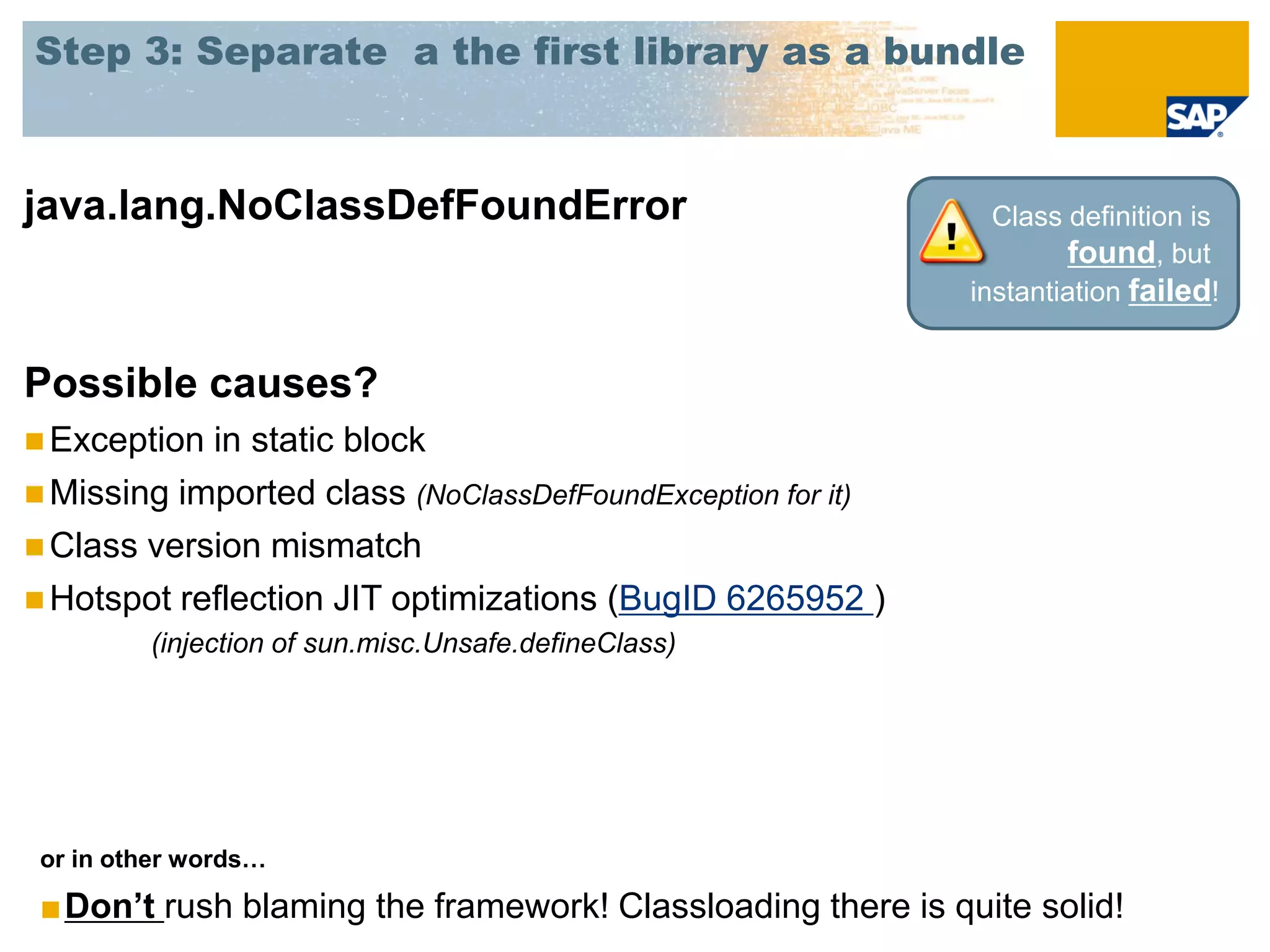
Task: Click 'Classloading there is quite solid!' text
Action: 871,906
